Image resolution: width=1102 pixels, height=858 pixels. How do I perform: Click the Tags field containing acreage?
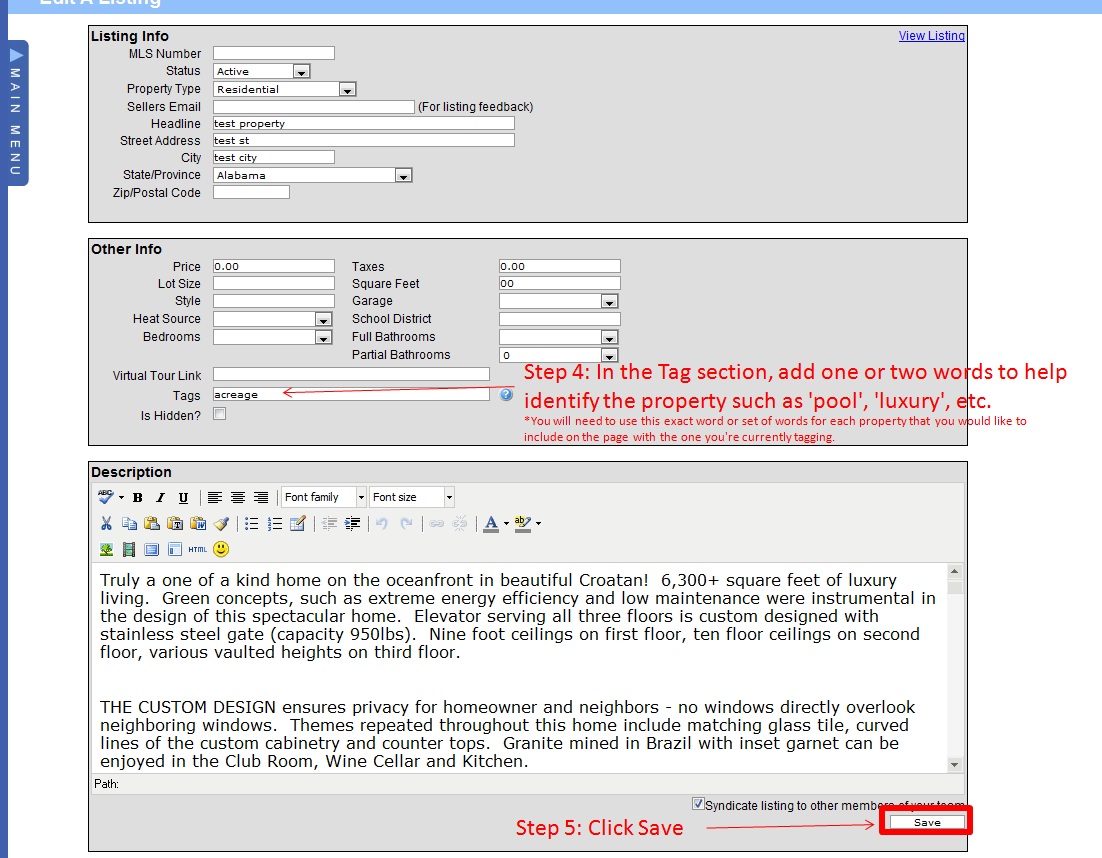(351, 395)
